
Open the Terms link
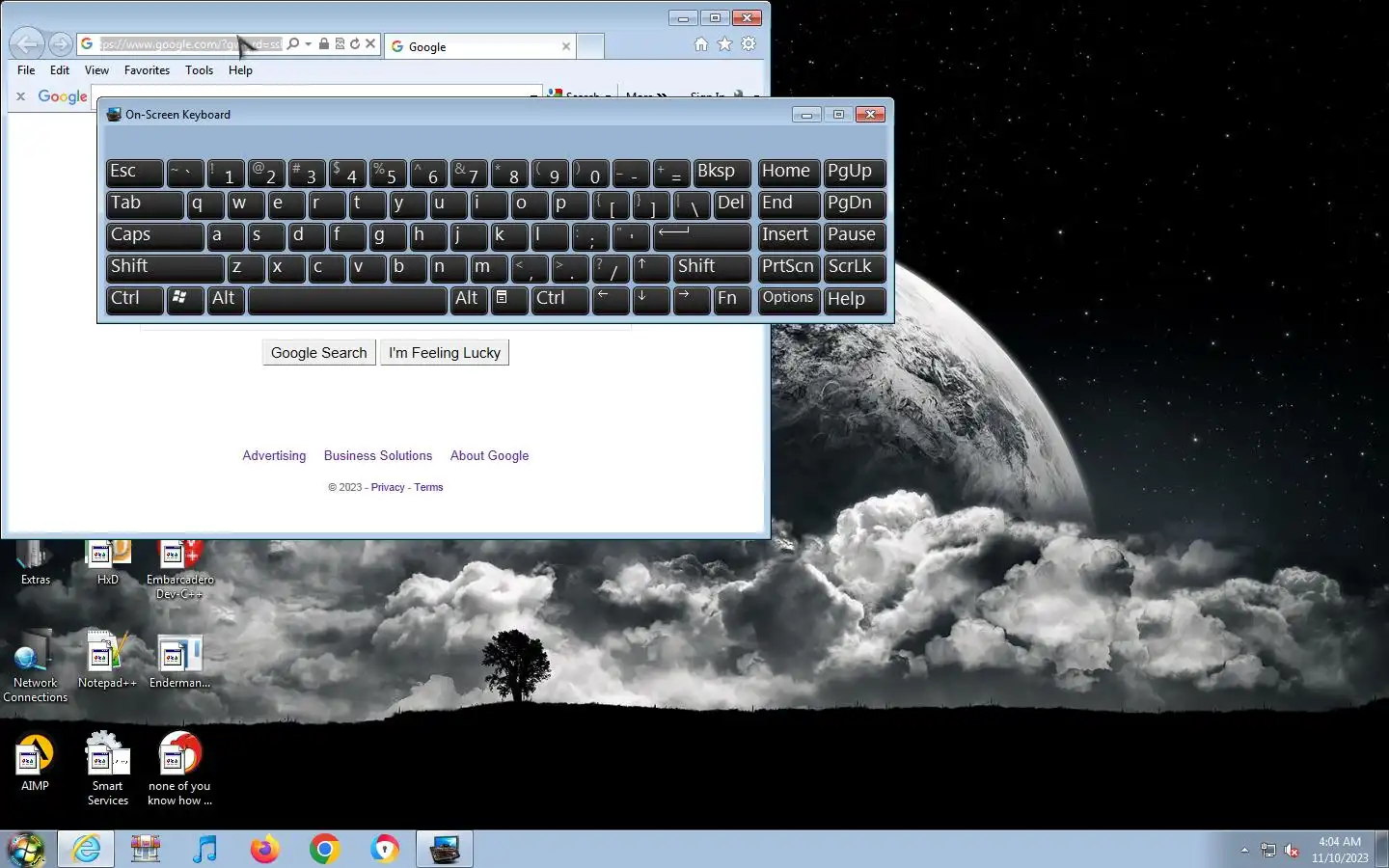tap(428, 487)
